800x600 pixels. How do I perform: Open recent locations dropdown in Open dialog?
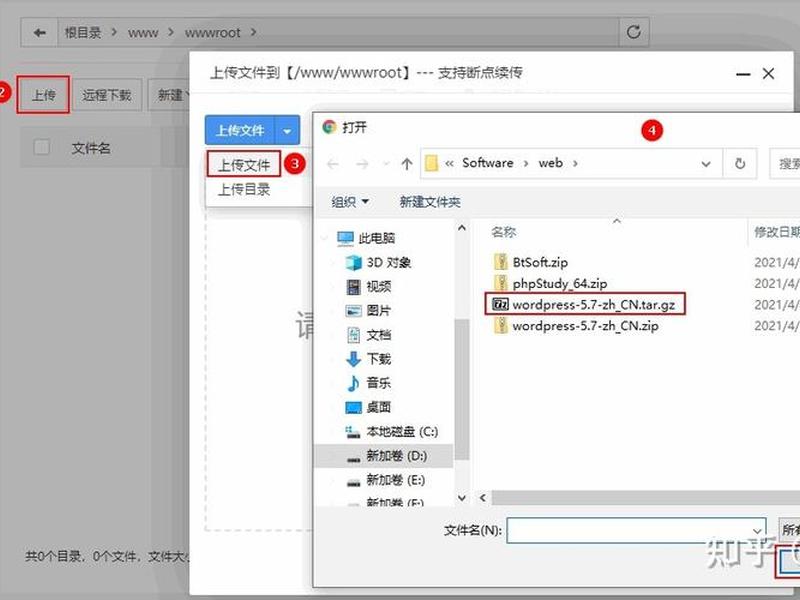point(386,164)
